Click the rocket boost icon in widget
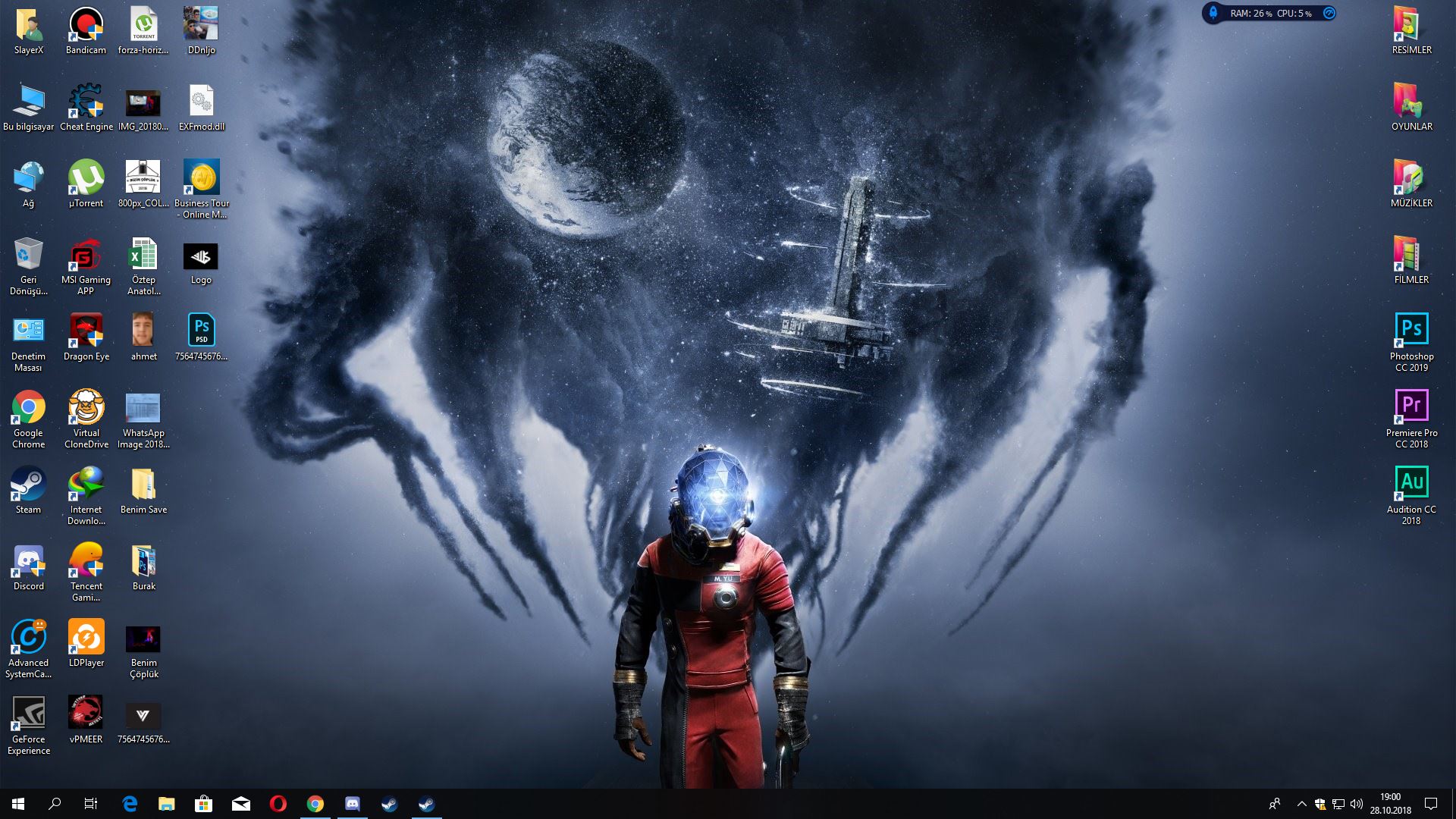The height and width of the screenshot is (819, 1456). 1213,13
